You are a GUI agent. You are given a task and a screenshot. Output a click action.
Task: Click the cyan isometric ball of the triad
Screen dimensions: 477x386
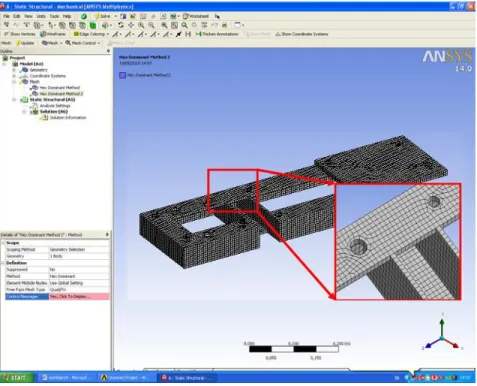(442, 338)
